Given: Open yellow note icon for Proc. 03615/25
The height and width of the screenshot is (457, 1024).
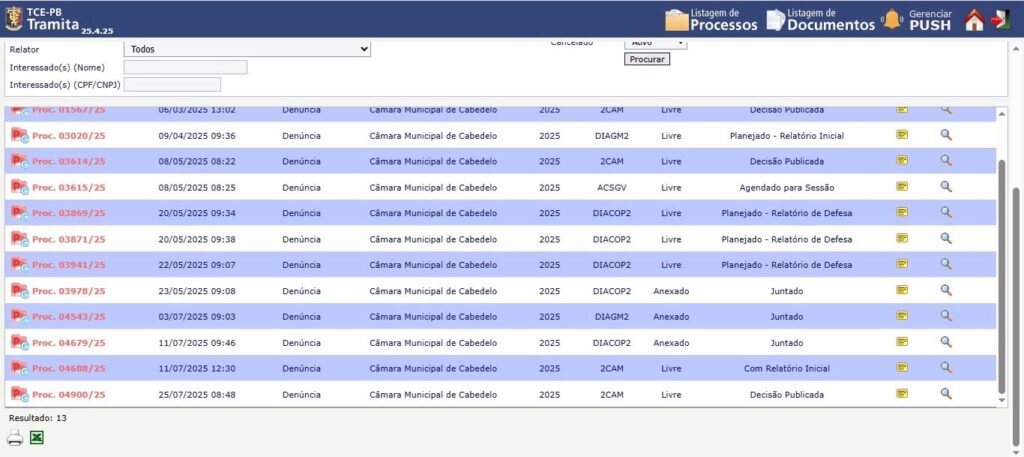Looking at the screenshot, I should [902, 186].
